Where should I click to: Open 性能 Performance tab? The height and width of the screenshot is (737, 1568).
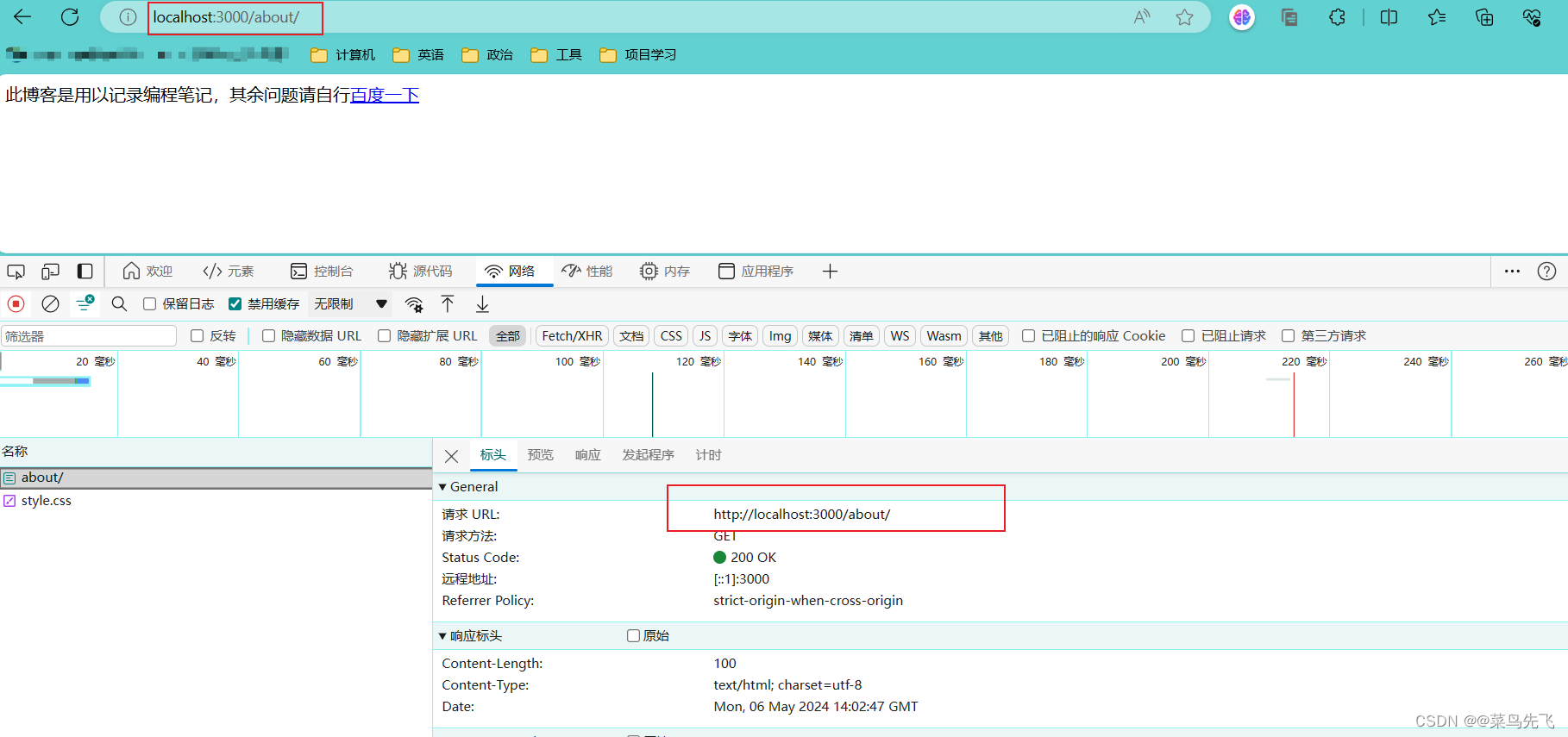[x=587, y=271]
